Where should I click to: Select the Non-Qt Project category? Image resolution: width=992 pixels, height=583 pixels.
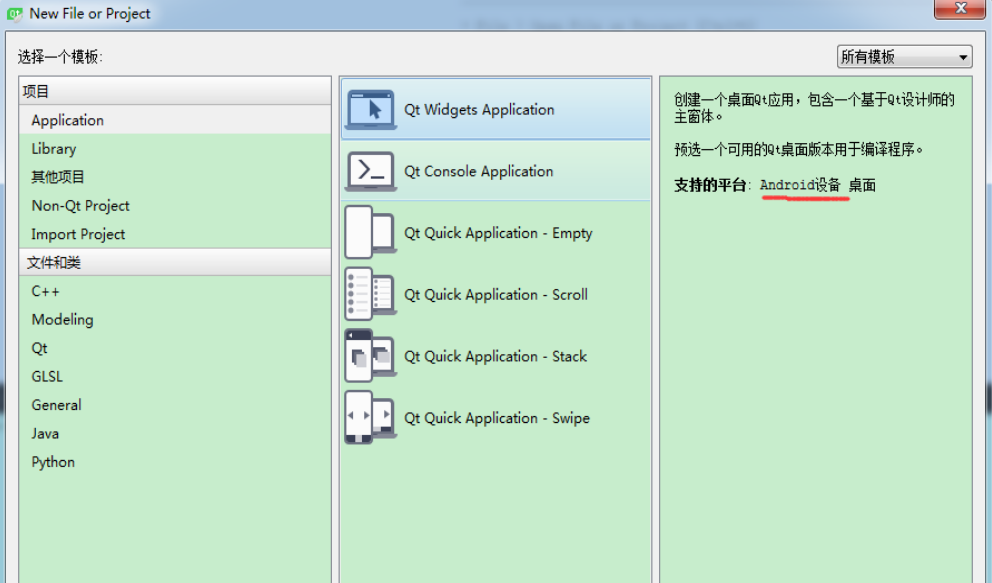175,206
